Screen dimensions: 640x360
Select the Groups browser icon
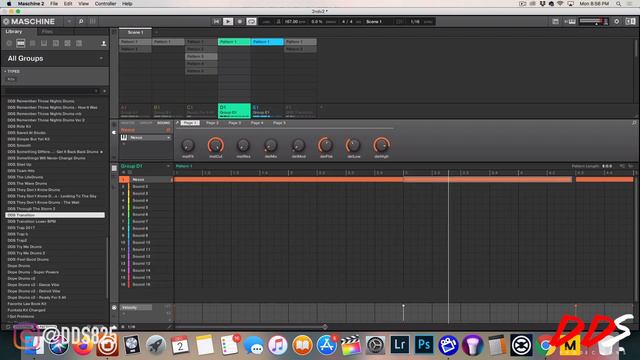(20, 43)
